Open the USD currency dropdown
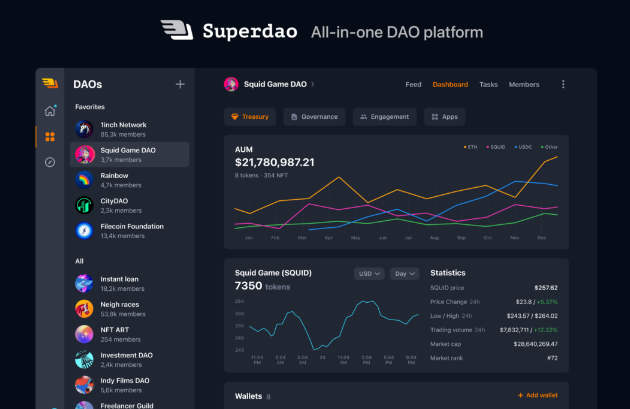 coord(369,274)
